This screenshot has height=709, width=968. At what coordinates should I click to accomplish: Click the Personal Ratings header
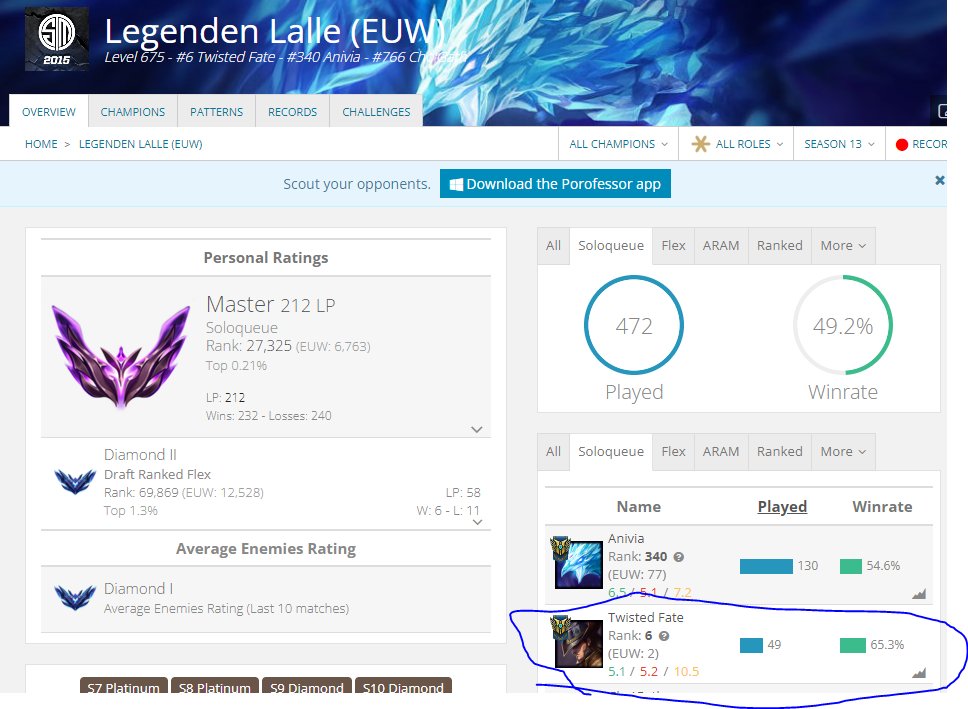pyautogui.click(x=266, y=258)
